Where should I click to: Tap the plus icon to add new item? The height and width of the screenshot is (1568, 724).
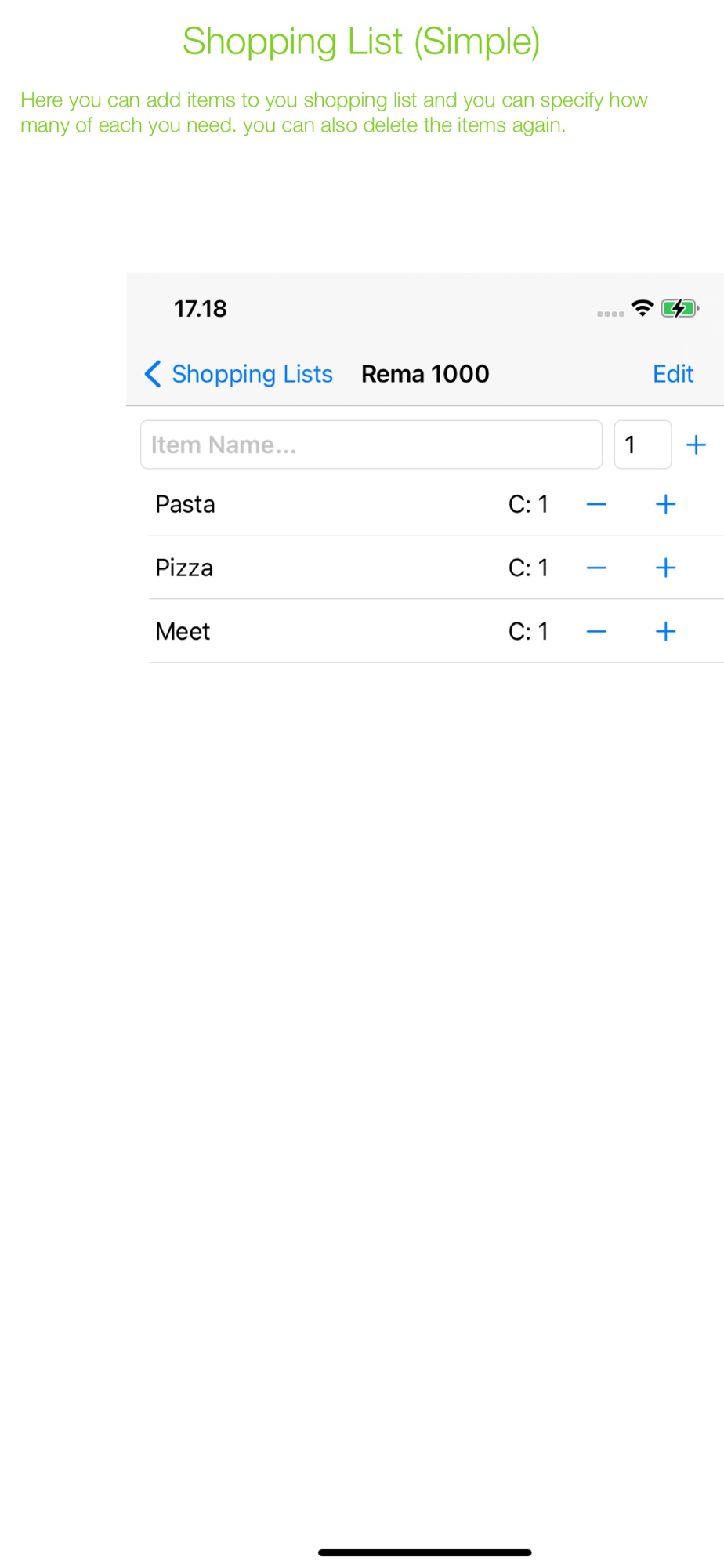[x=696, y=445]
